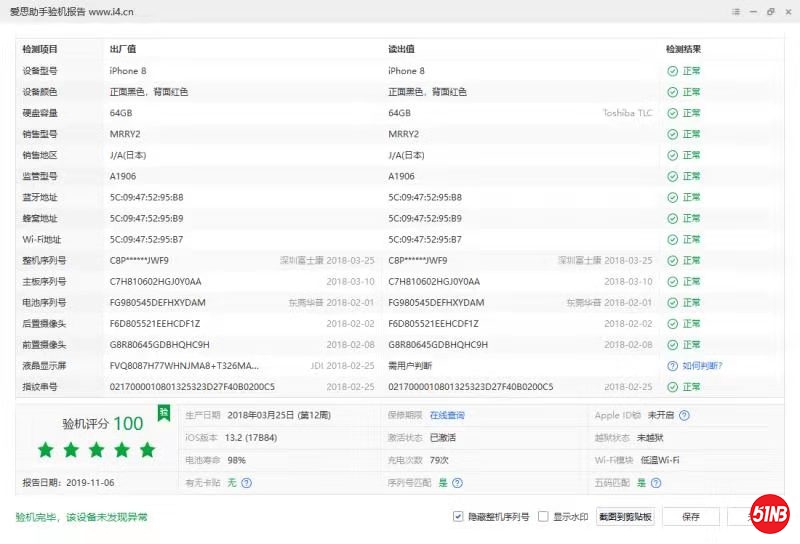
Task: Open 如何判断? link for LCD screen
Action: point(702,366)
